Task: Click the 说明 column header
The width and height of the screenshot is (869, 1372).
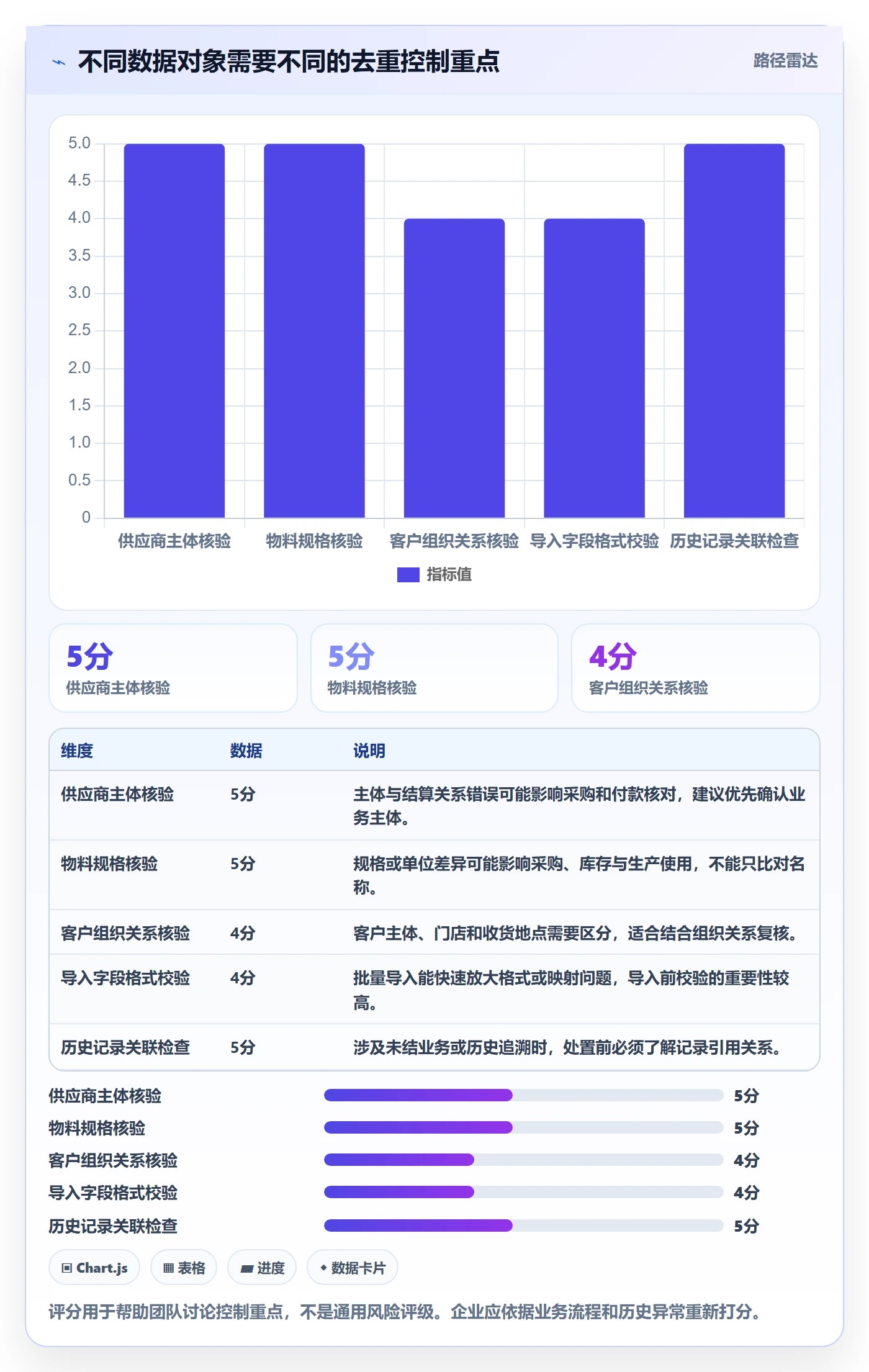Action: pyautogui.click(x=369, y=751)
